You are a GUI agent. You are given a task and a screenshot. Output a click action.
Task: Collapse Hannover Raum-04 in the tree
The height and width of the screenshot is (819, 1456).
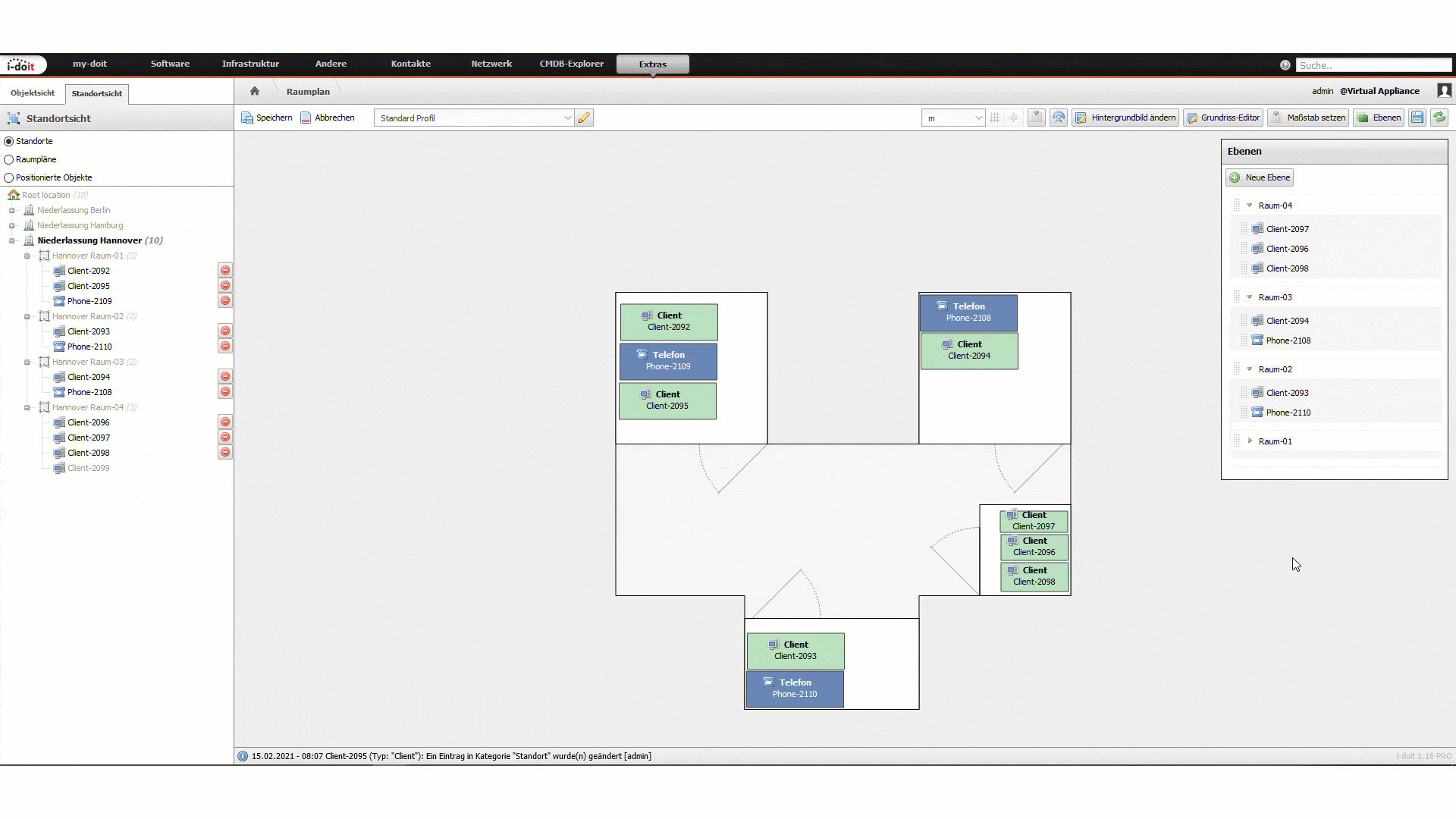(27, 407)
